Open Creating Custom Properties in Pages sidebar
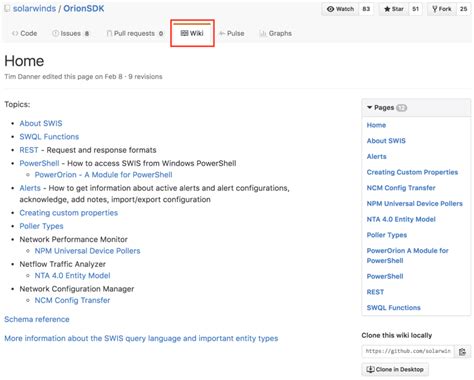 pos(412,172)
